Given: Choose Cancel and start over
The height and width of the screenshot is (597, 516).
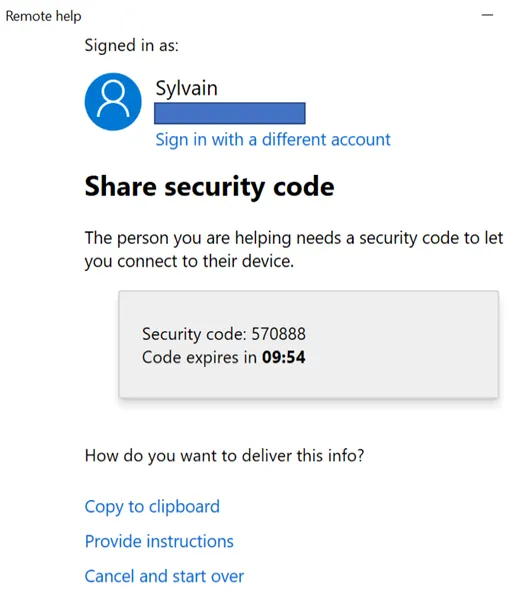Looking at the screenshot, I should 164,576.
